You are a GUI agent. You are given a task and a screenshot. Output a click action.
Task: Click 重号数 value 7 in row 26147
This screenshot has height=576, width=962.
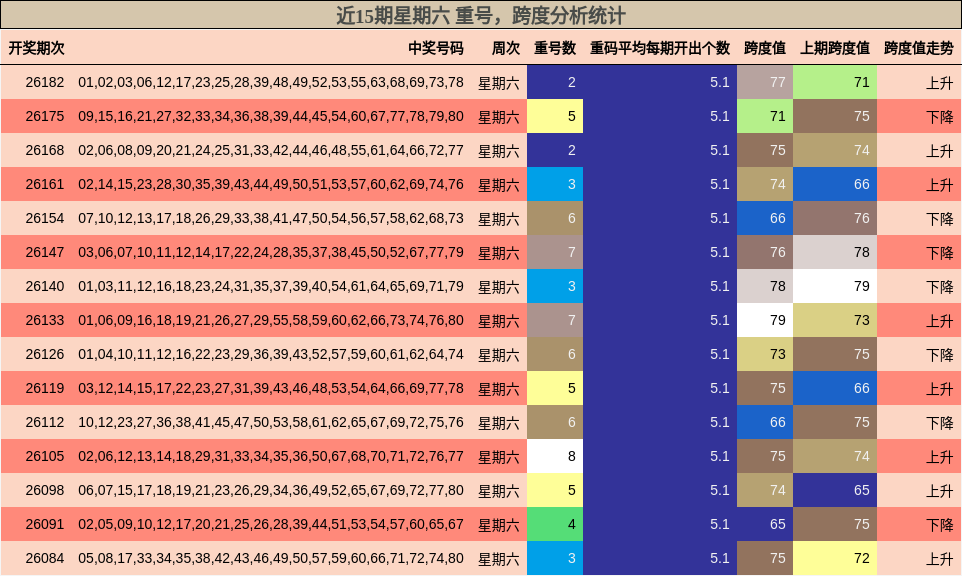point(555,252)
